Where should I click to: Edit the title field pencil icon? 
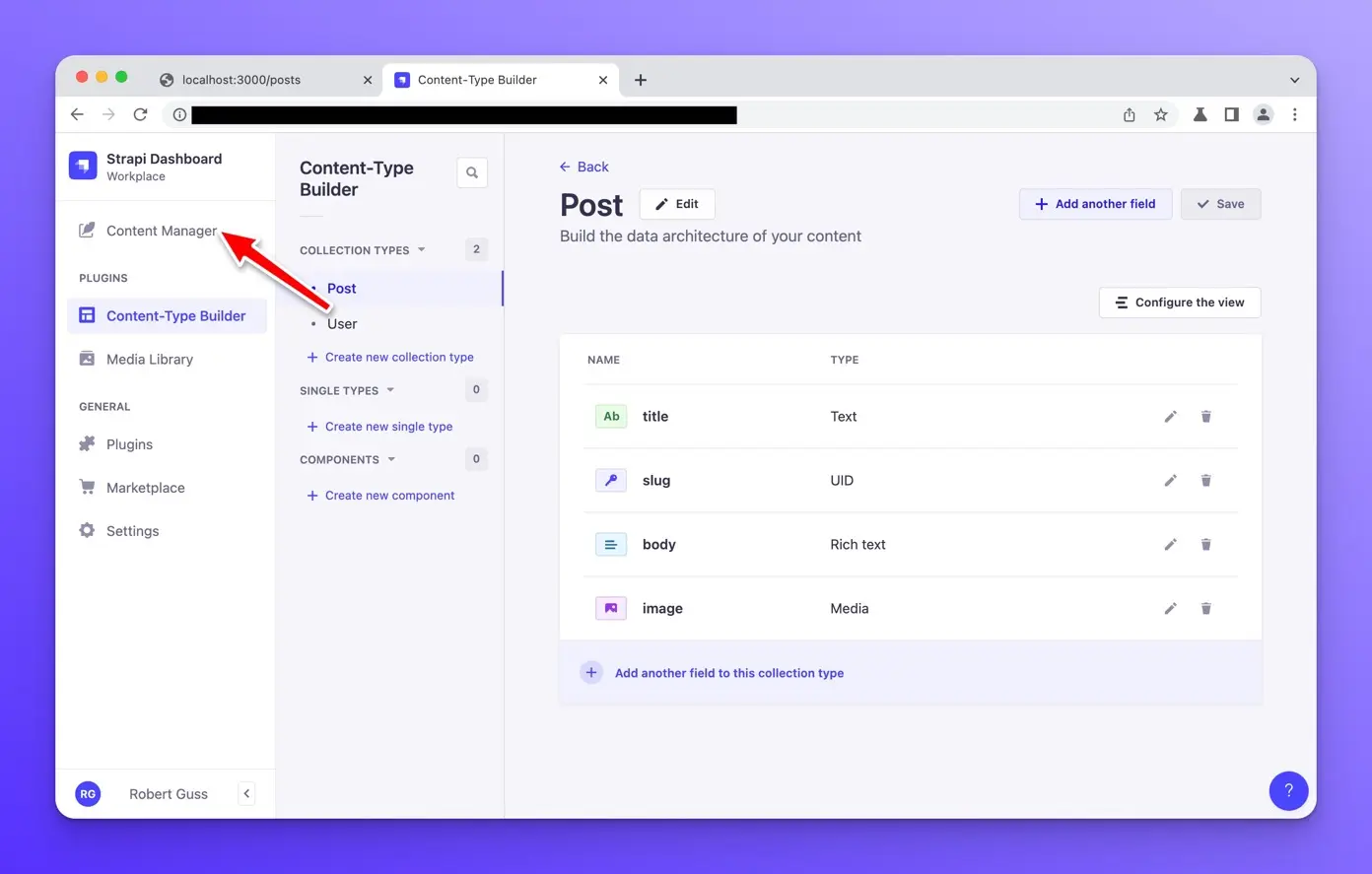coord(1170,417)
